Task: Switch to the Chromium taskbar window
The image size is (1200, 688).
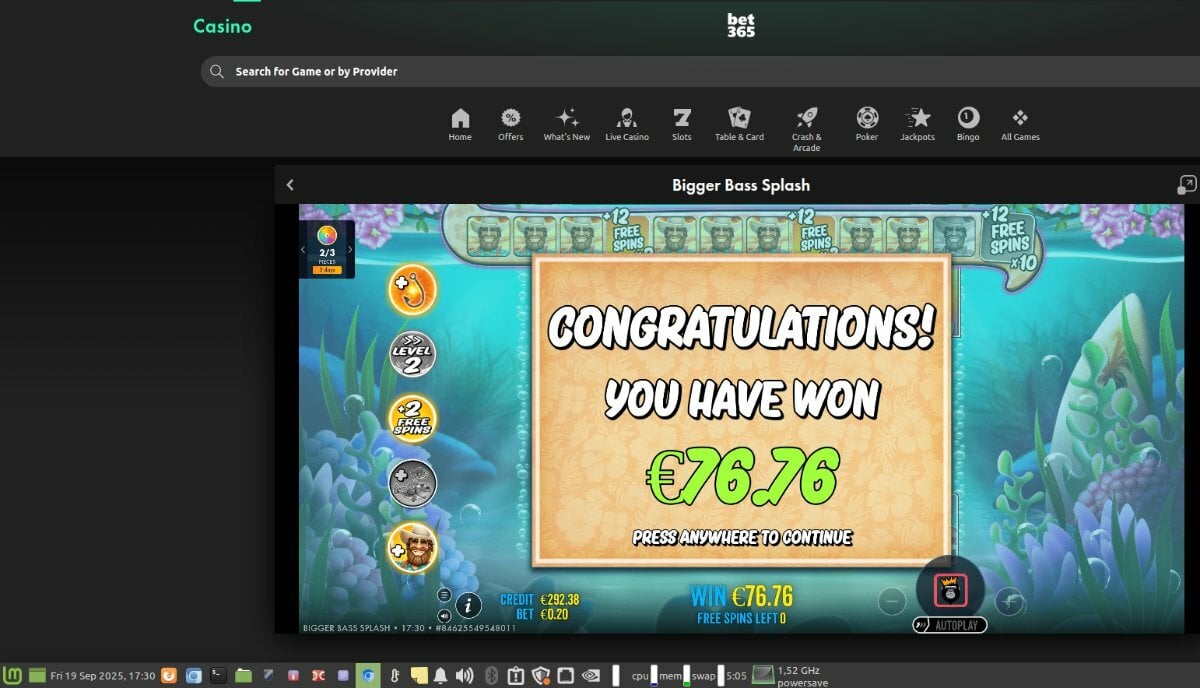Action: point(369,676)
